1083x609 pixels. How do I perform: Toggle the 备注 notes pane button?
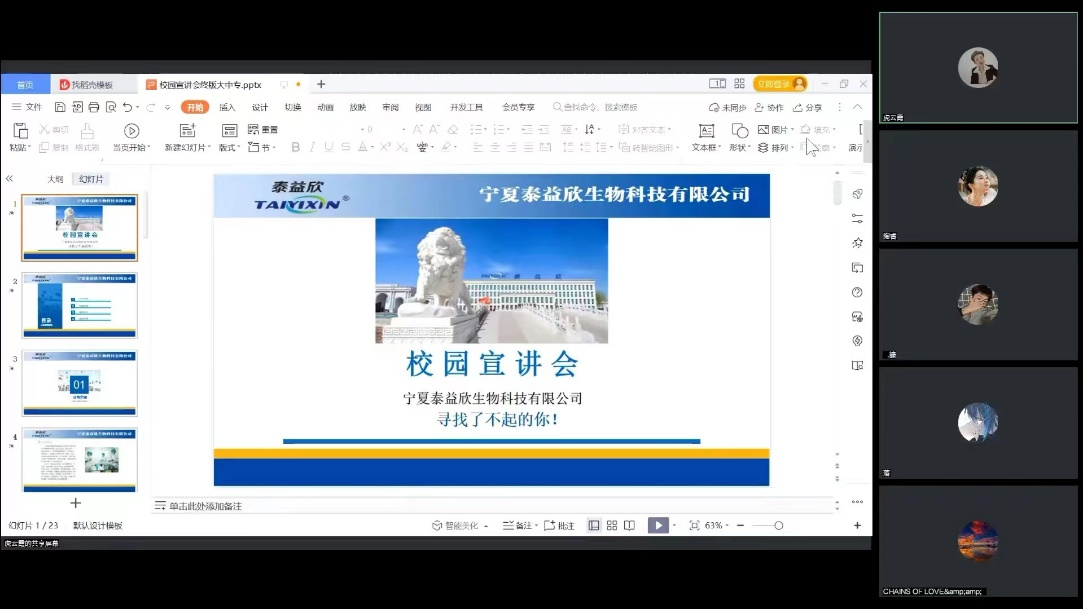pyautogui.click(x=518, y=525)
